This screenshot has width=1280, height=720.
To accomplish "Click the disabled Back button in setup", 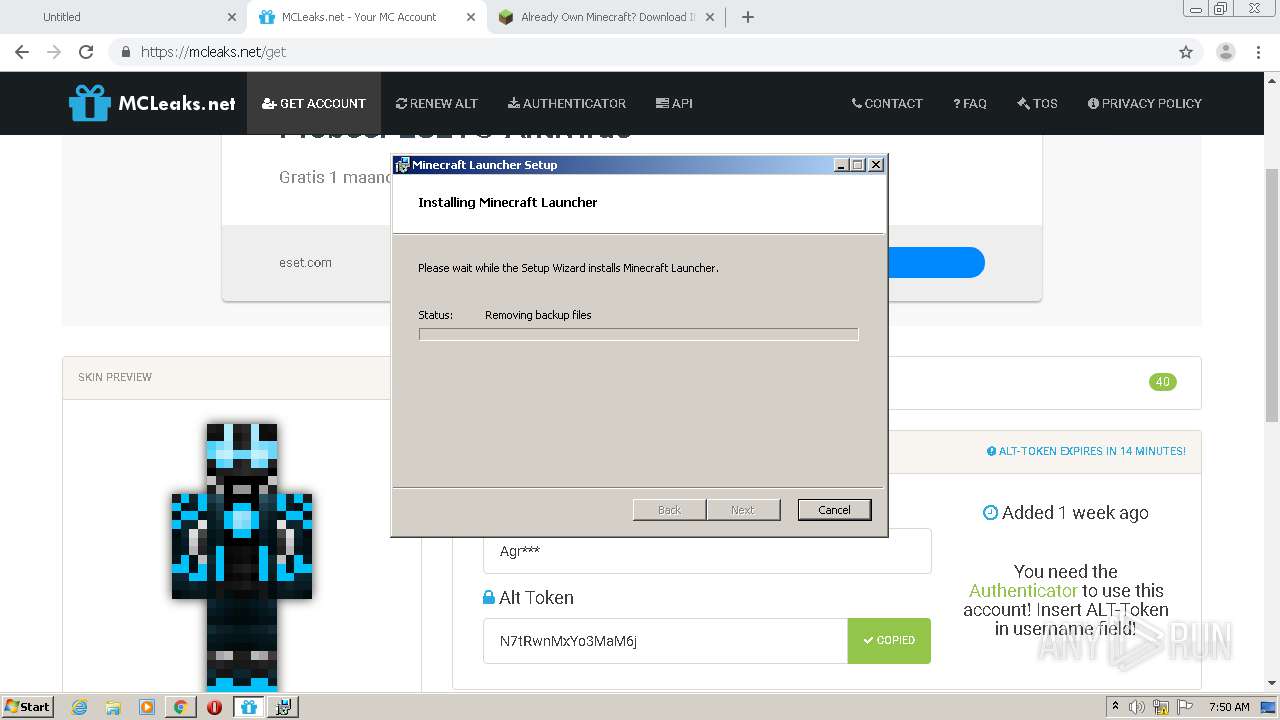I will point(669,510).
